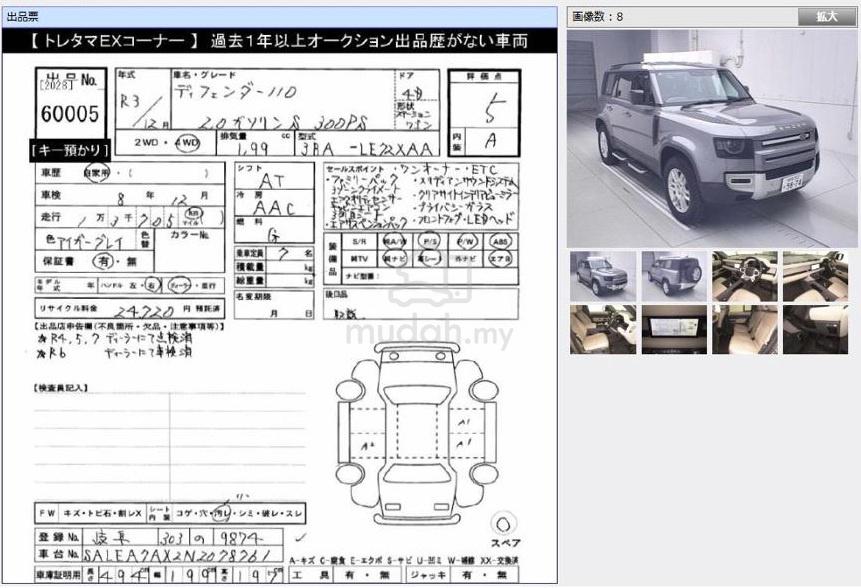Click the セールスポイント notes section
Viewport: 861px width, 588px height.
point(422,196)
